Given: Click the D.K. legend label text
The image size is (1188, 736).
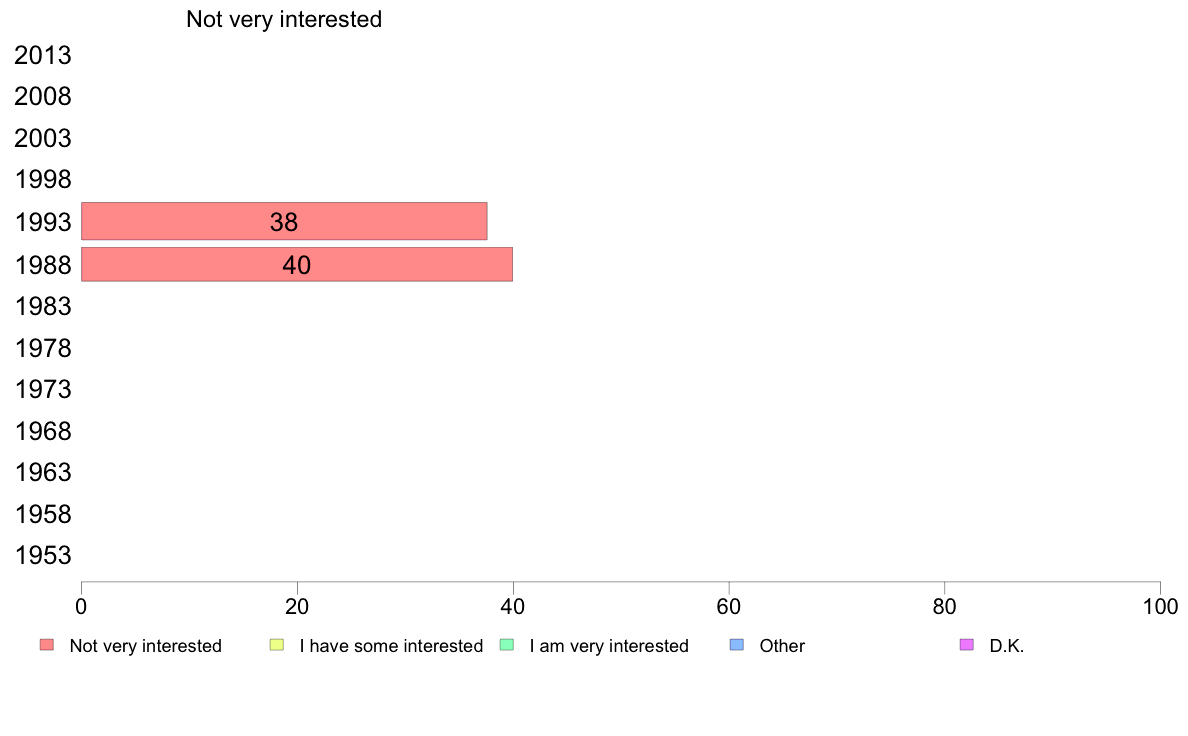Looking at the screenshot, I should click(x=1007, y=646).
